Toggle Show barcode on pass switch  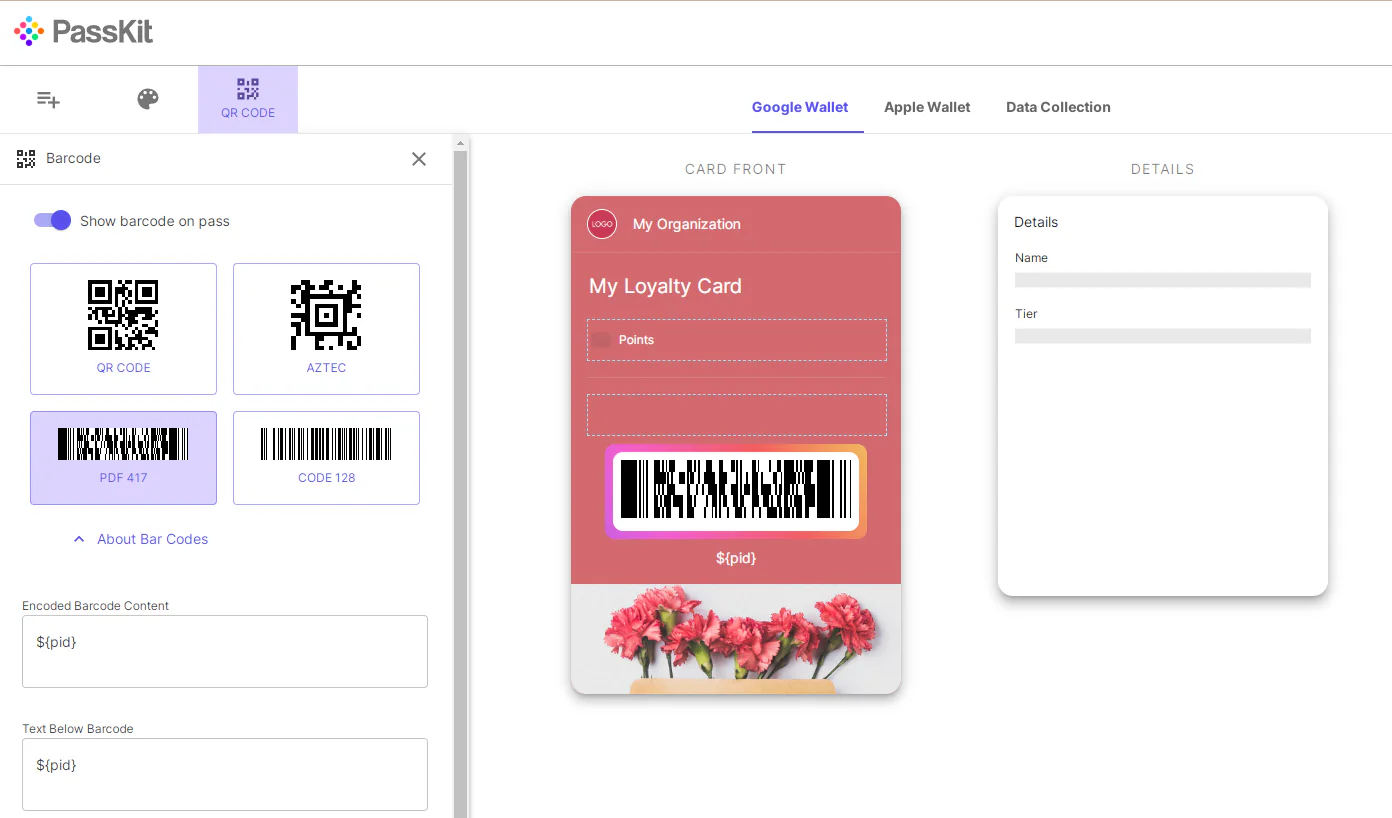click(x=52, y=221)
